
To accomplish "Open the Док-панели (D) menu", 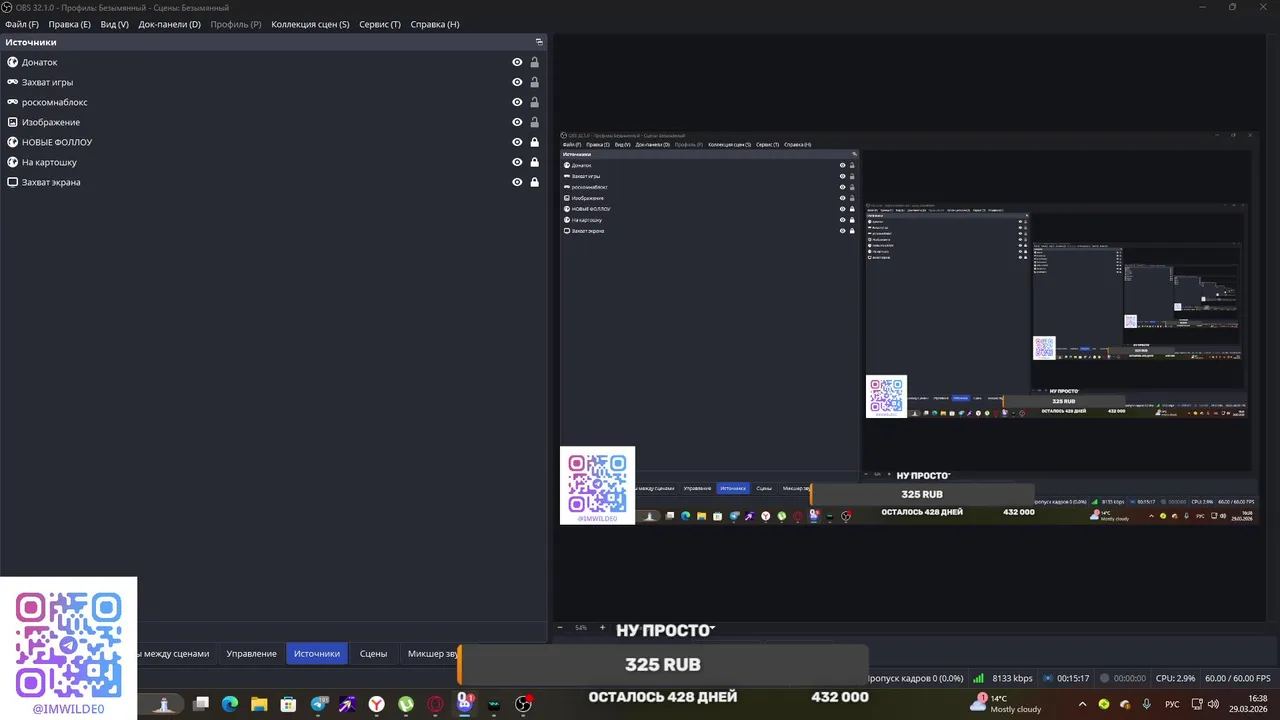I will point(169,24).
